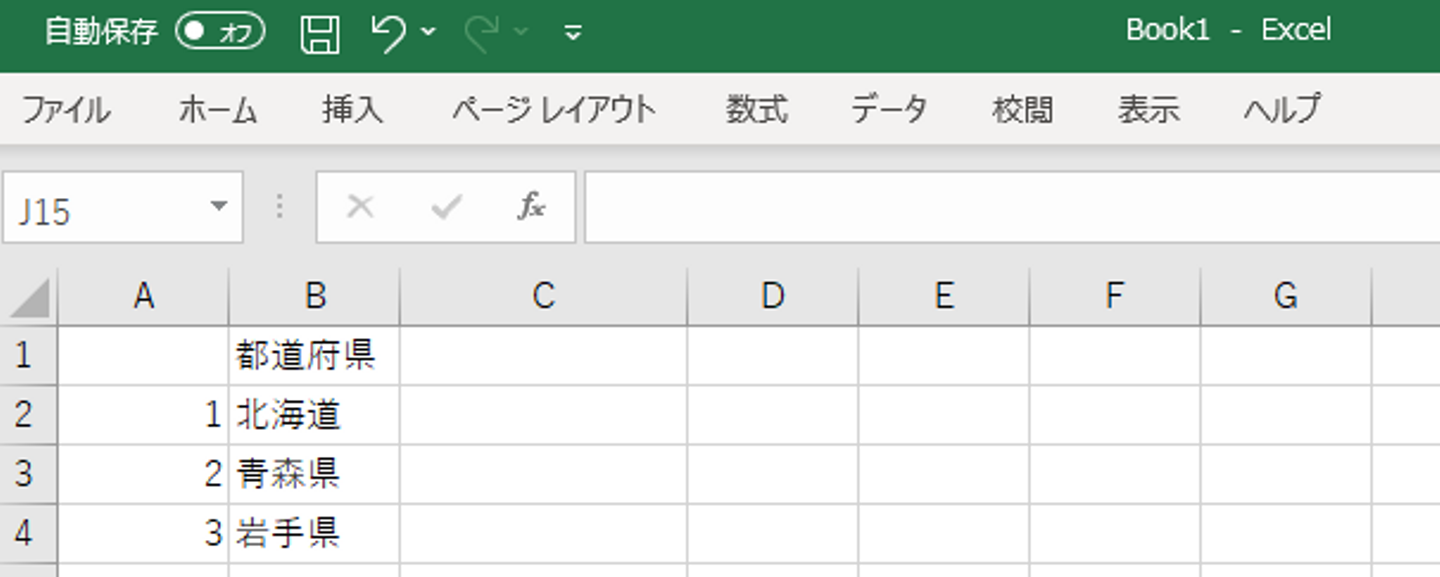This screenshot has height=577, width=1440.
Task: Click the Save floppy disk icon
Action: [320, 33]
